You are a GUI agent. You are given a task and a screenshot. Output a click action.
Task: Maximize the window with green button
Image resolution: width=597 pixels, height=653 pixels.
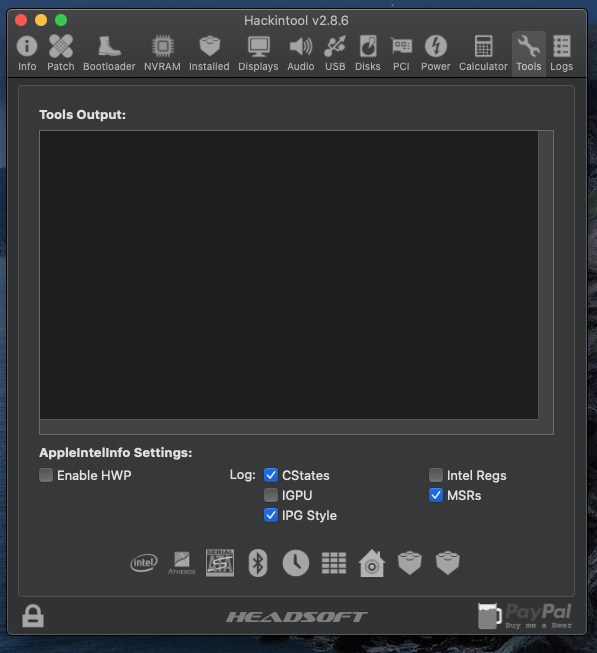coord(61,20)
